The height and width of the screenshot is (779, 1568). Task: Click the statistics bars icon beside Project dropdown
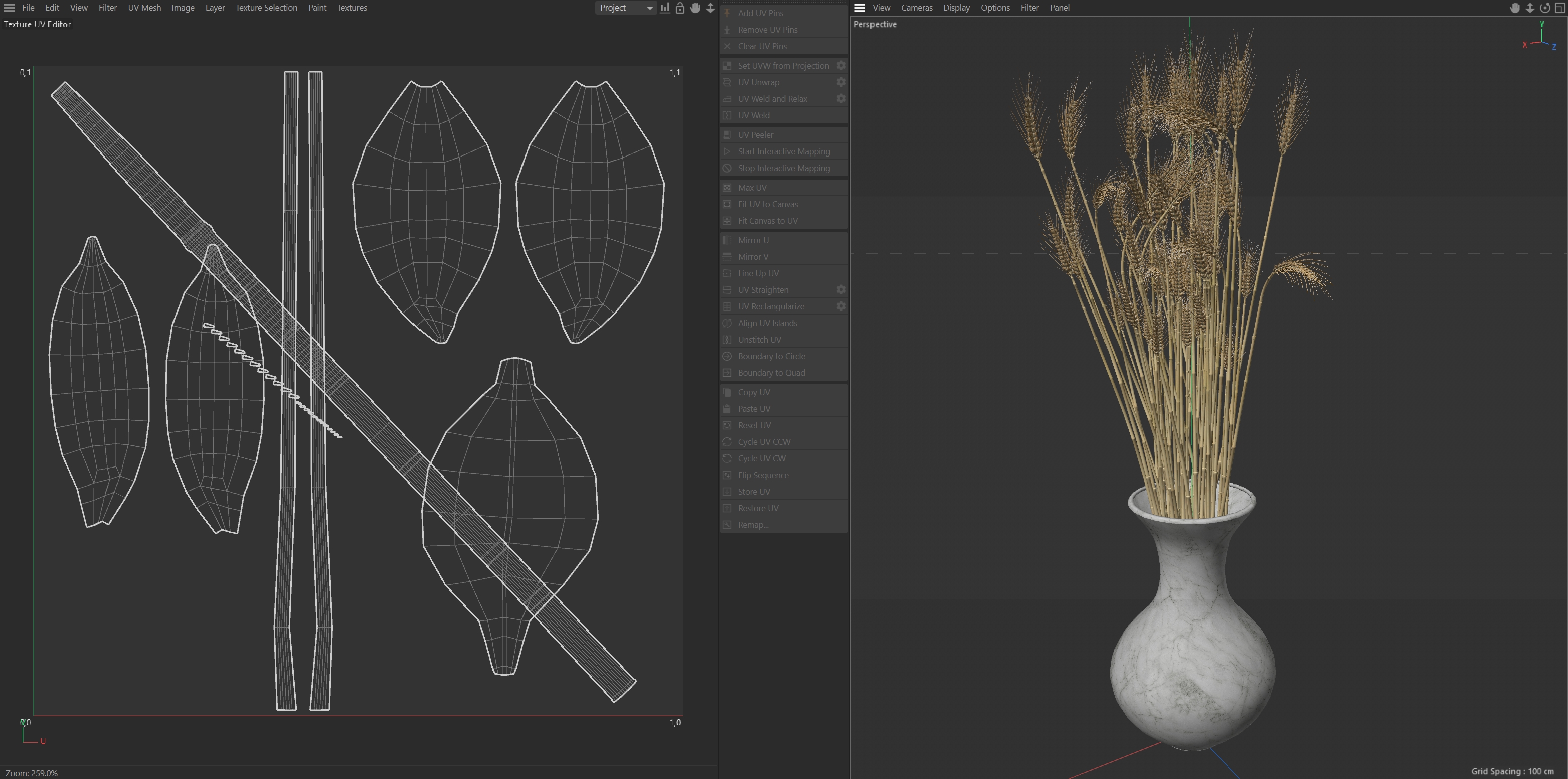[665, 8]
